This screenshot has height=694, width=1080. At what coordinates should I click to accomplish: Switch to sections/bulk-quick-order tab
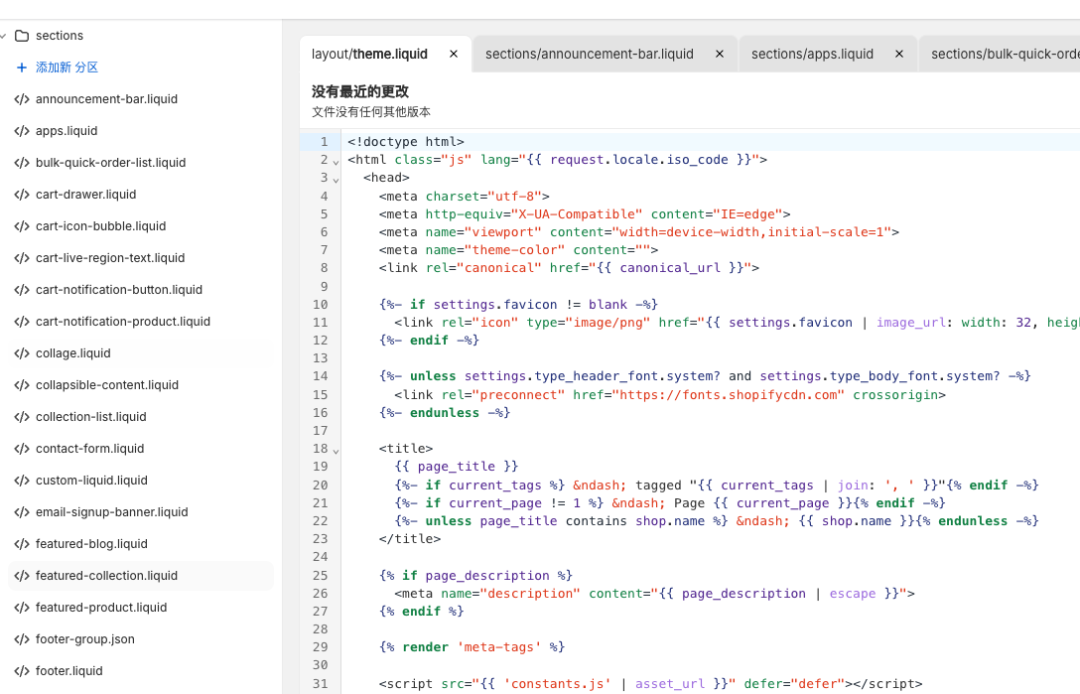1005,54
